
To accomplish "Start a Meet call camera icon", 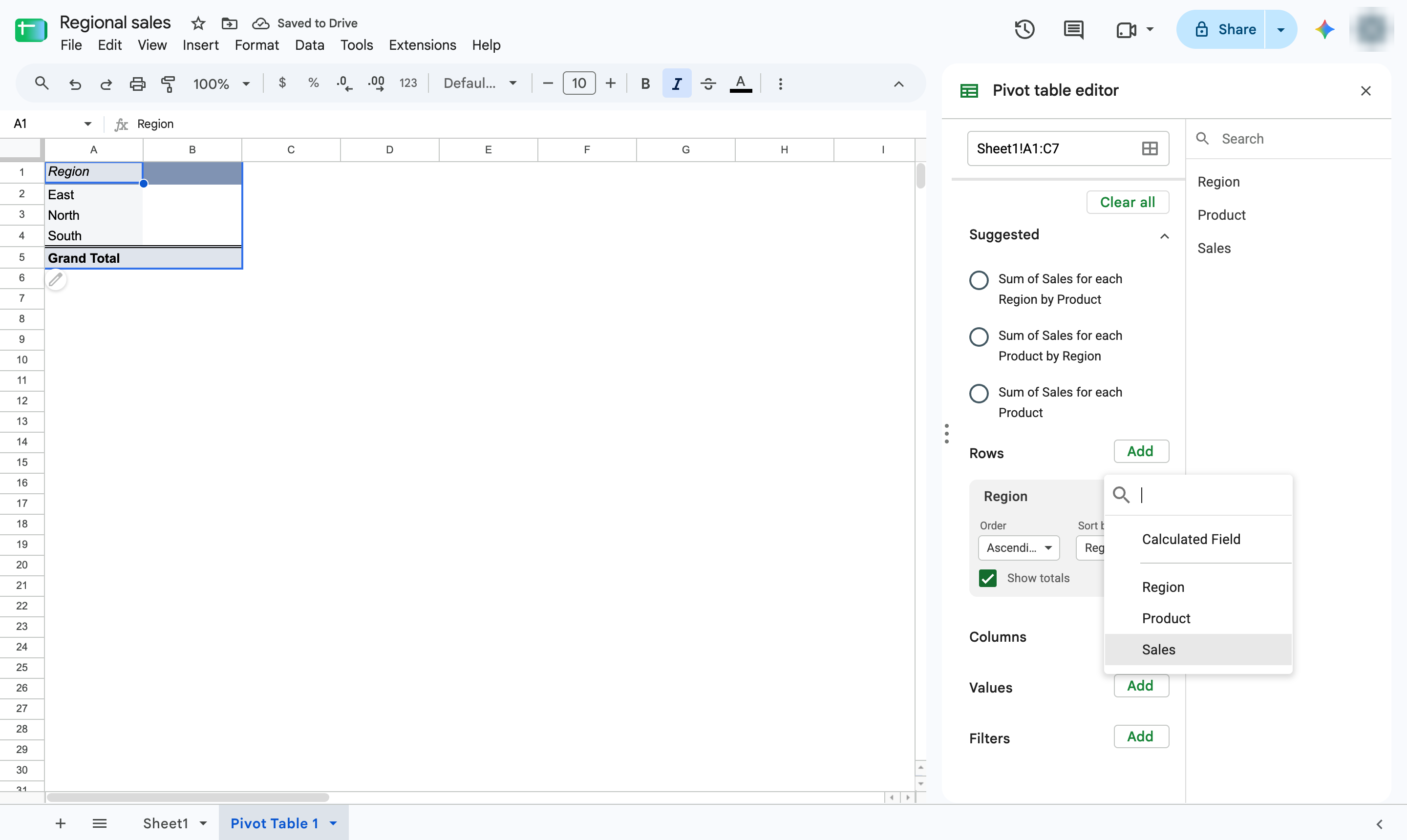I will (x=1126, y=29).
